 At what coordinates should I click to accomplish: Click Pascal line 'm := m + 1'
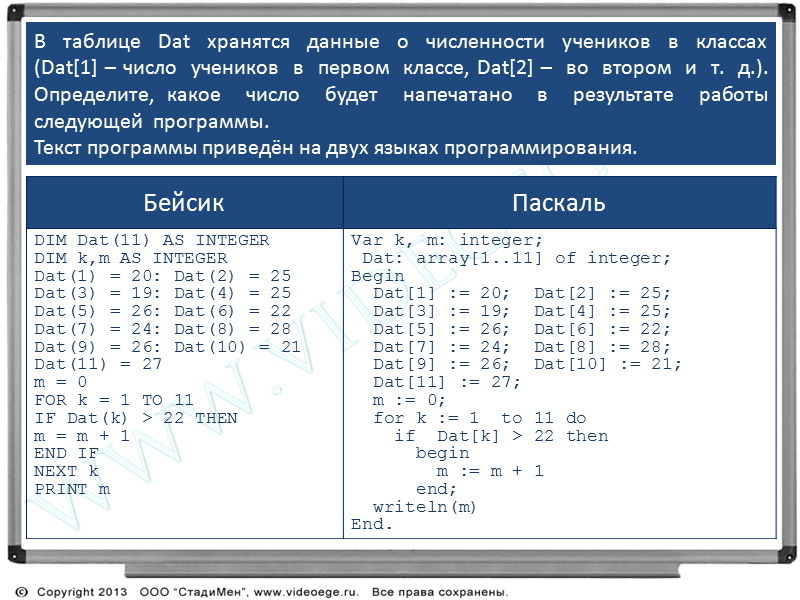click(490, 471)
